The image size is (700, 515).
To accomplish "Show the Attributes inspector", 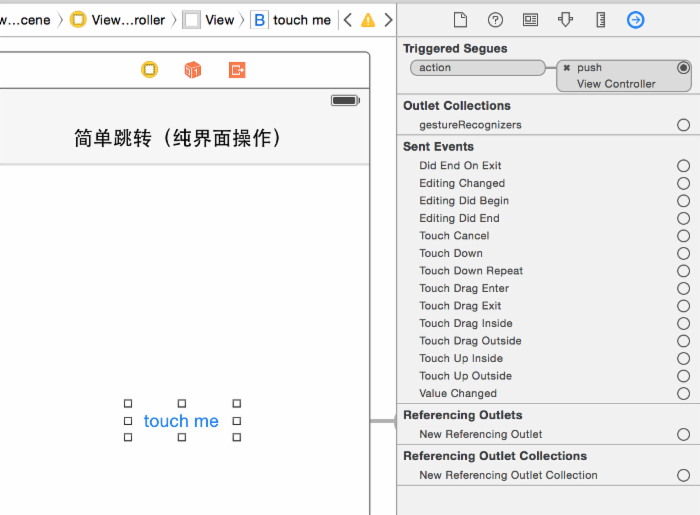I will click(x=565, y=20).
